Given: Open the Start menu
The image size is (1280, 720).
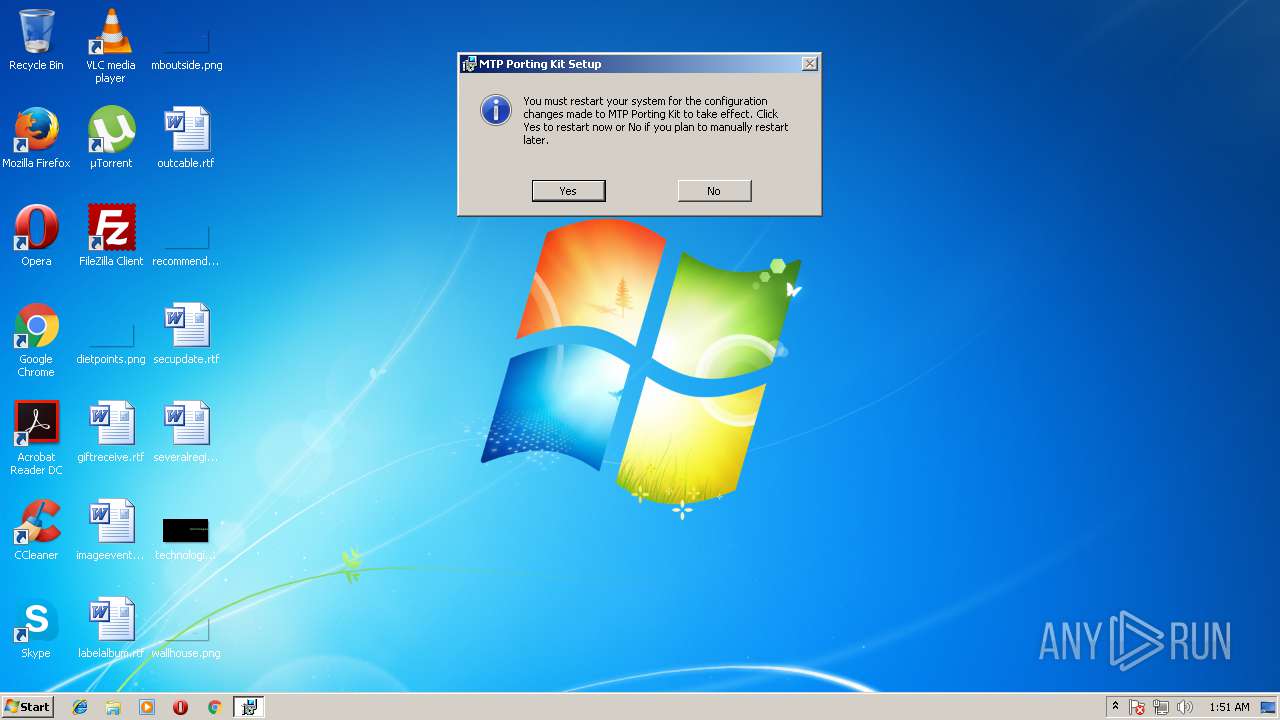Looking at the screenshot, I should point(27,707).
